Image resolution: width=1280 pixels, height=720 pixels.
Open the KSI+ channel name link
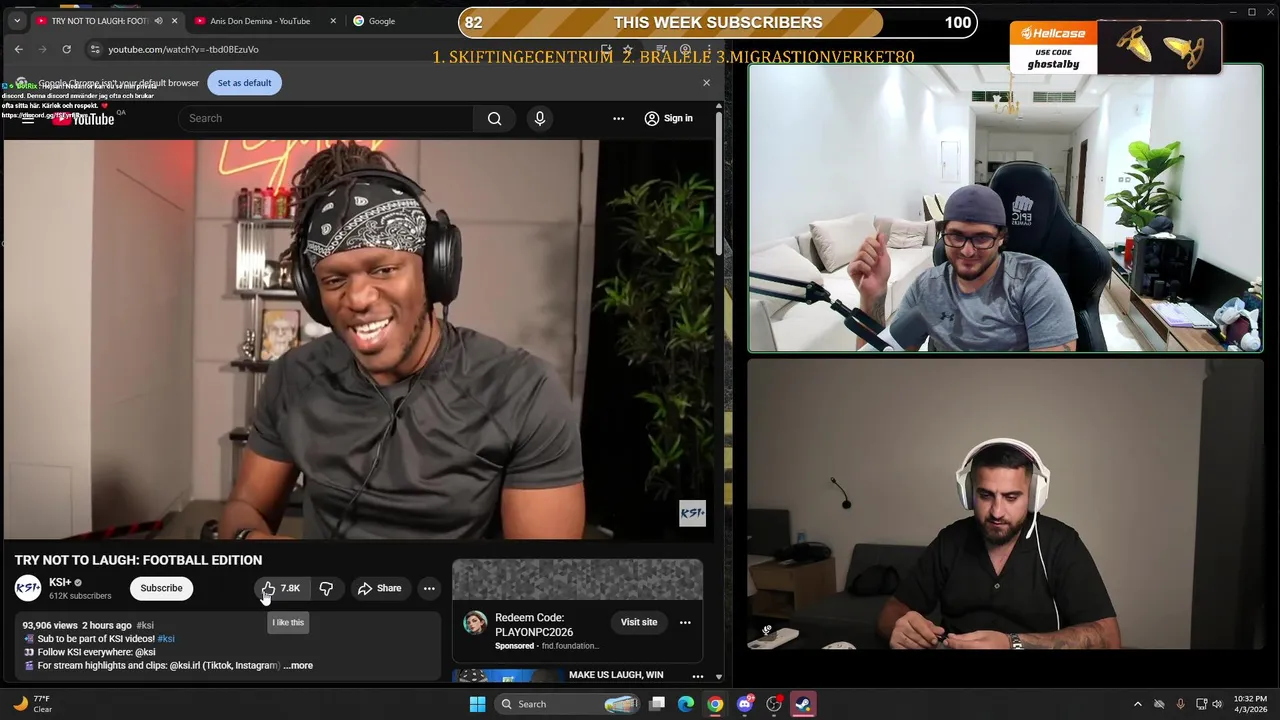click(60, 582)
